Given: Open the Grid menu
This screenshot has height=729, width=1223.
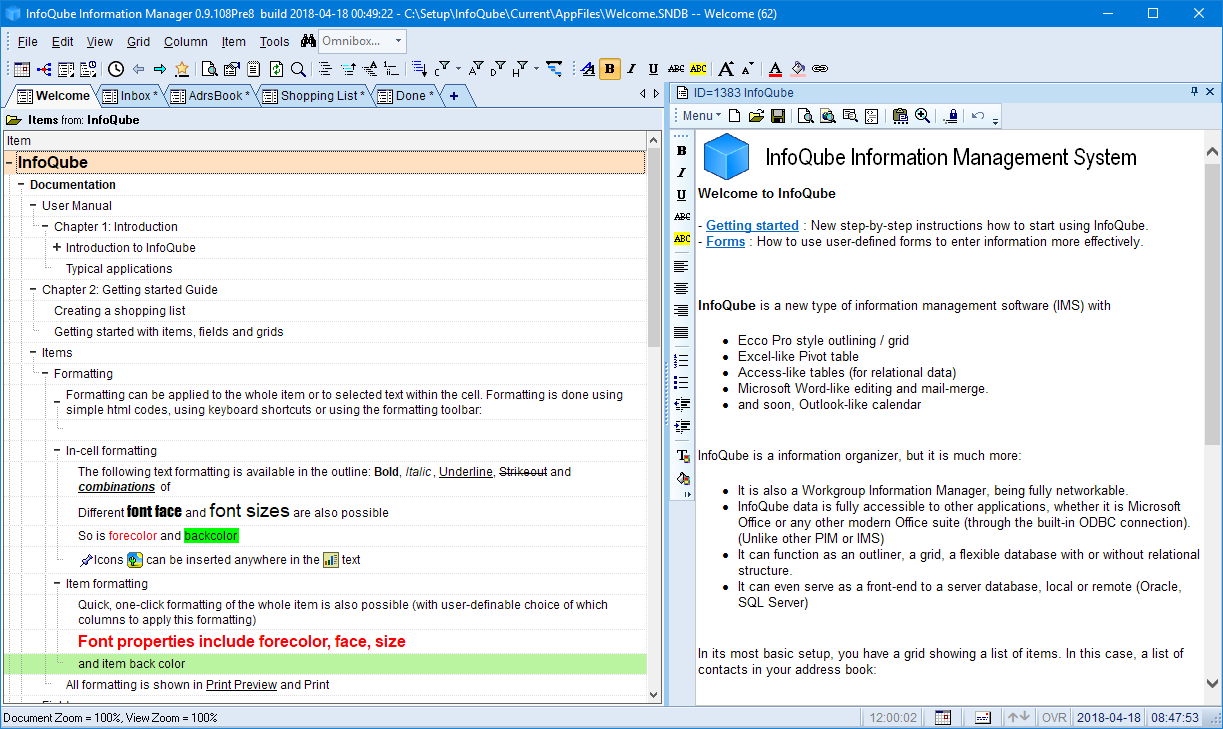Looking at the screenshot, I should coord(138,41).
